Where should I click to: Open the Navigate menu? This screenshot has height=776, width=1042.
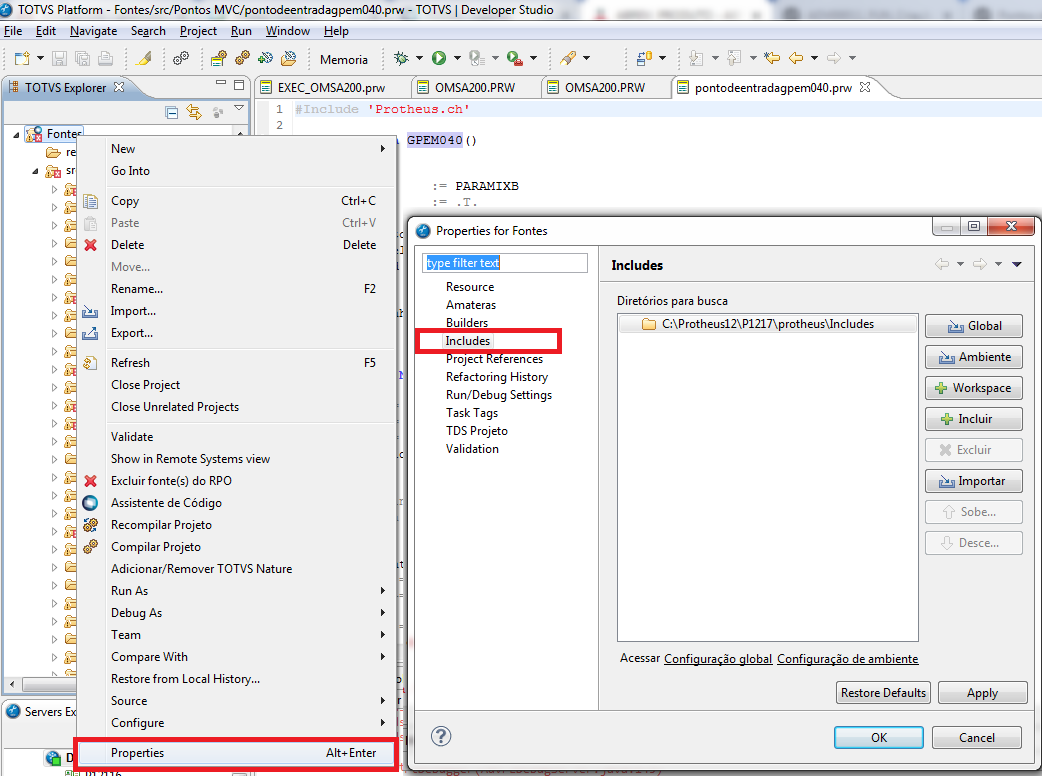(93, 31)
